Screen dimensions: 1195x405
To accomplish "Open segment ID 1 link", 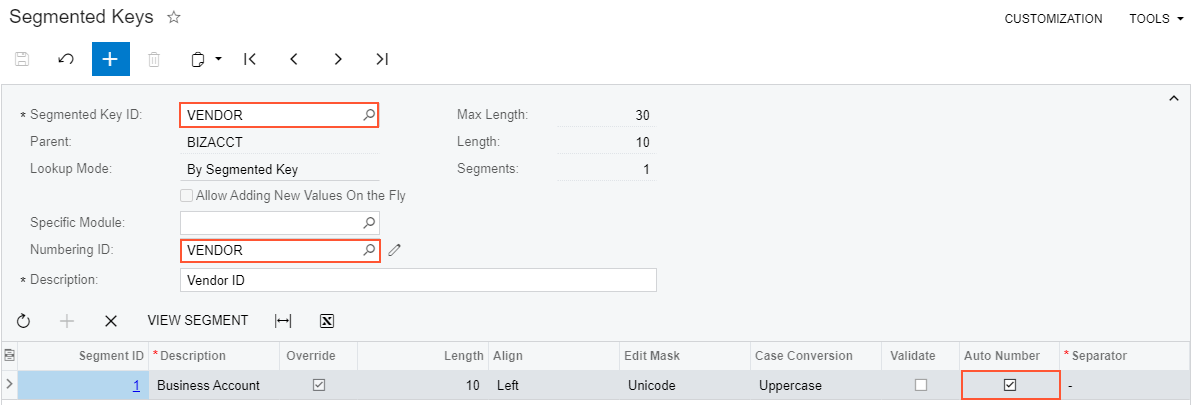I will pos(136,385).
